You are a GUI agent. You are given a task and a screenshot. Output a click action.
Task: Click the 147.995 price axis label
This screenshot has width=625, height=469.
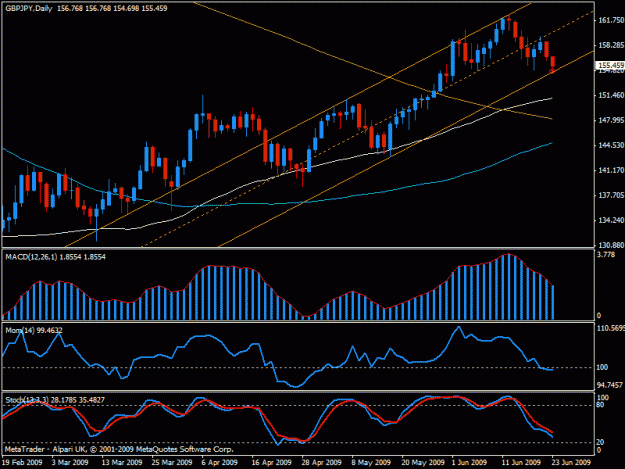point(611,120)
